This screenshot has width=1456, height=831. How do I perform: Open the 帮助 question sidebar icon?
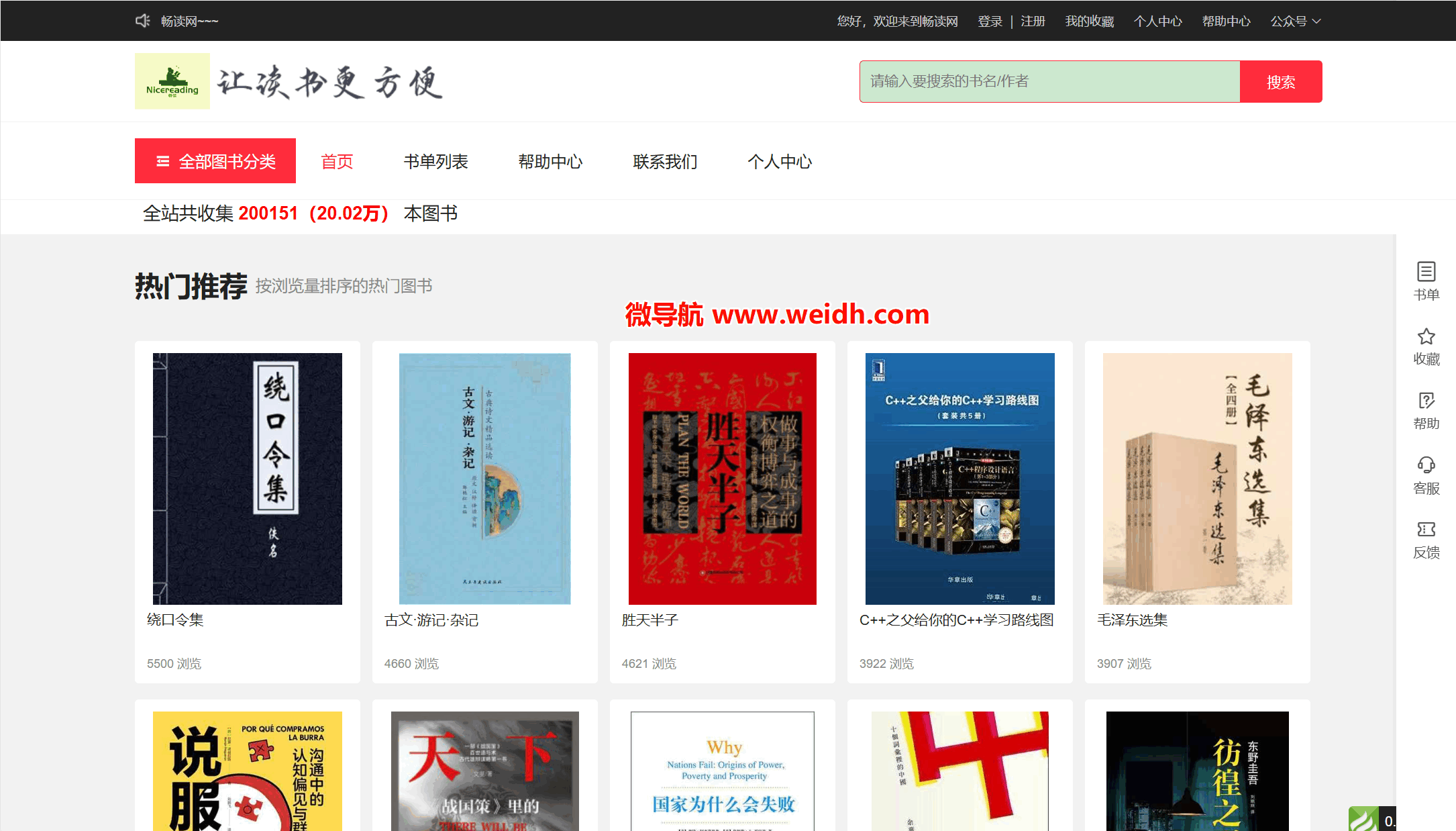[x=1426, y=401]
